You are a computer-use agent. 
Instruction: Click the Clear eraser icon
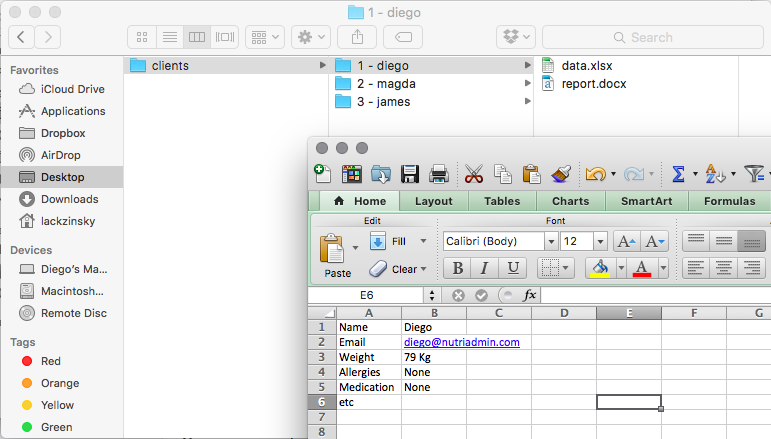click(378, 268)
